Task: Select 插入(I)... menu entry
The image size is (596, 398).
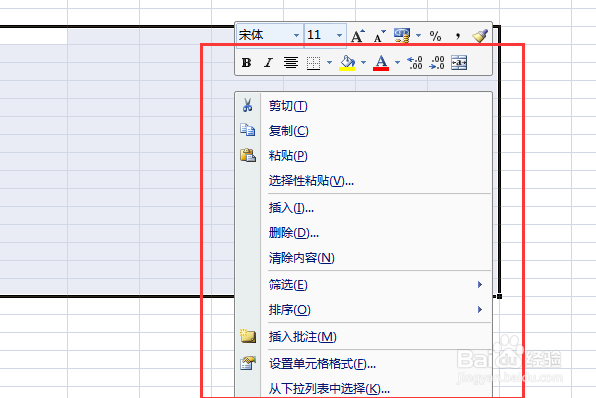Action: click(x=364, y=208)
